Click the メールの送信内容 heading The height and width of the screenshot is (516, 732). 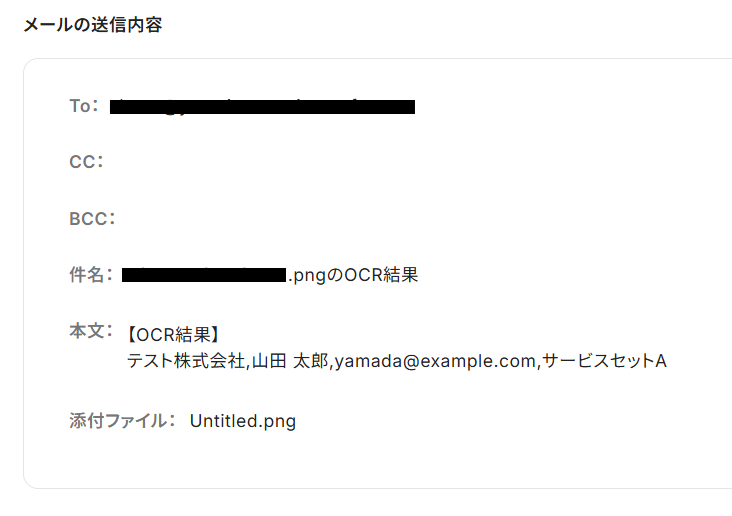pyautogui.click(x=92, y=25)
